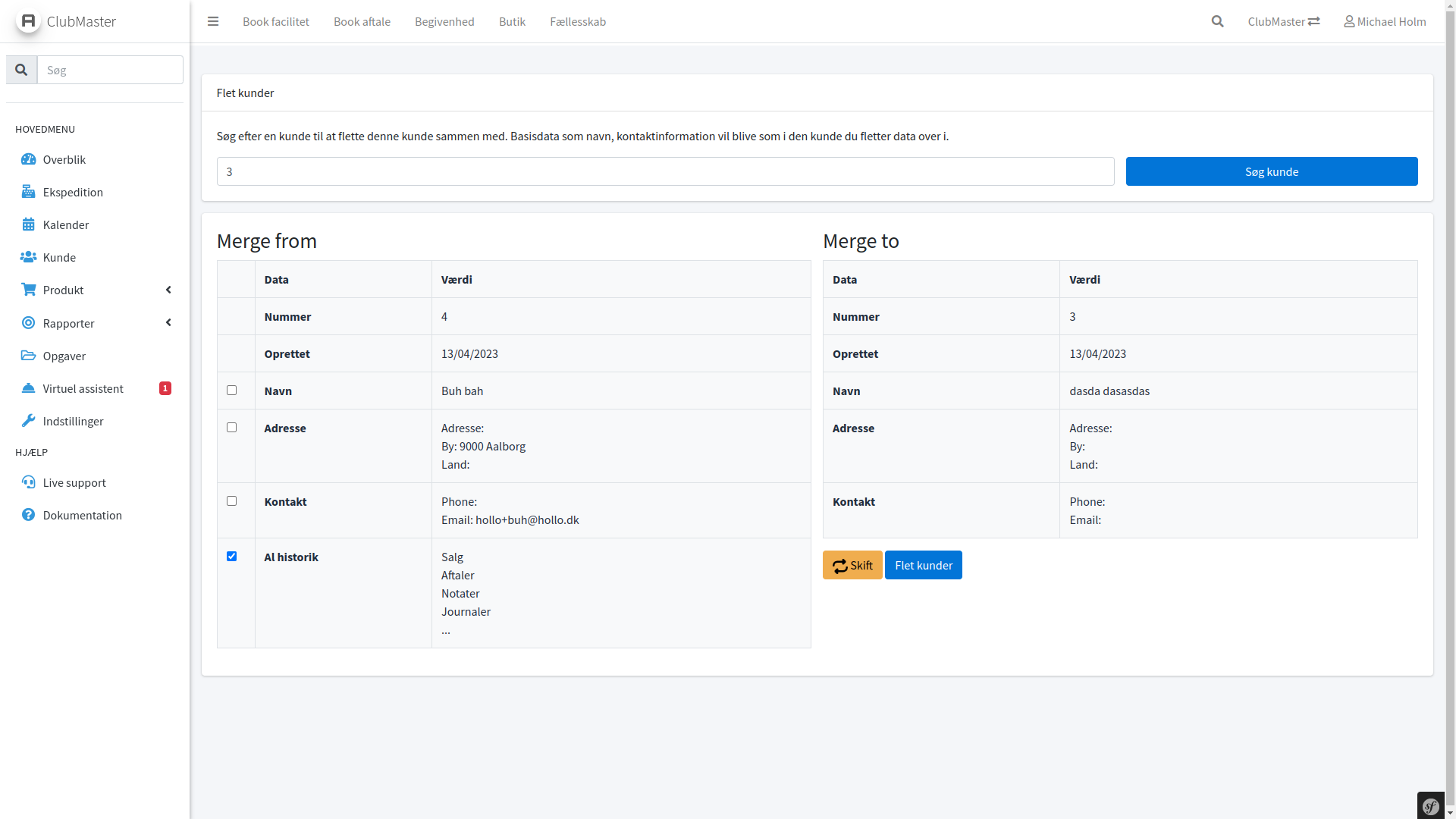Enable the Navn merge checkbox
Viewport: 1456px width, 819px height.
coord(232,391)
